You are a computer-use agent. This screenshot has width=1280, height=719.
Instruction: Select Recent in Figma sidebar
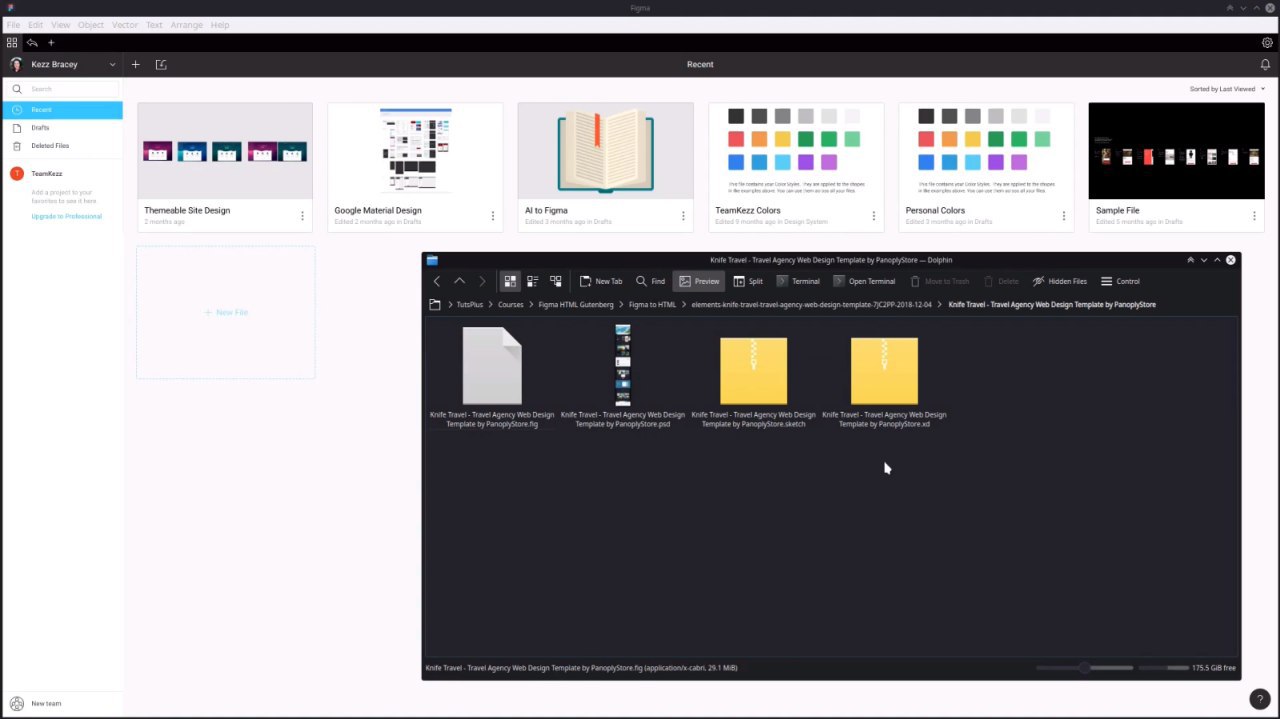click(62, 110)
